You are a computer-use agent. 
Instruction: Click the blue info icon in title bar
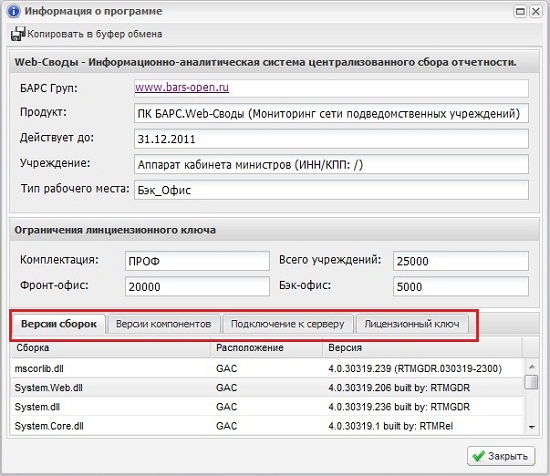click(x=13, y=11)
